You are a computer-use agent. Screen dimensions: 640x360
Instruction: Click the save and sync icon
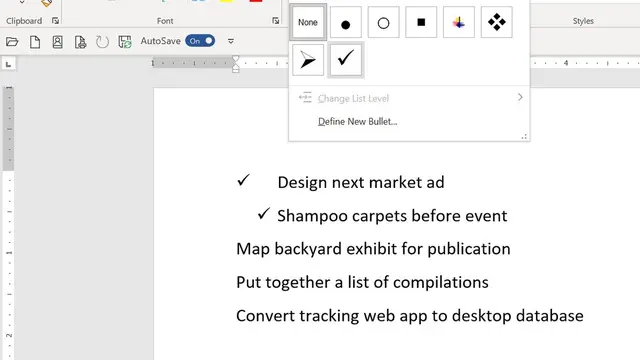click(124, 42)
